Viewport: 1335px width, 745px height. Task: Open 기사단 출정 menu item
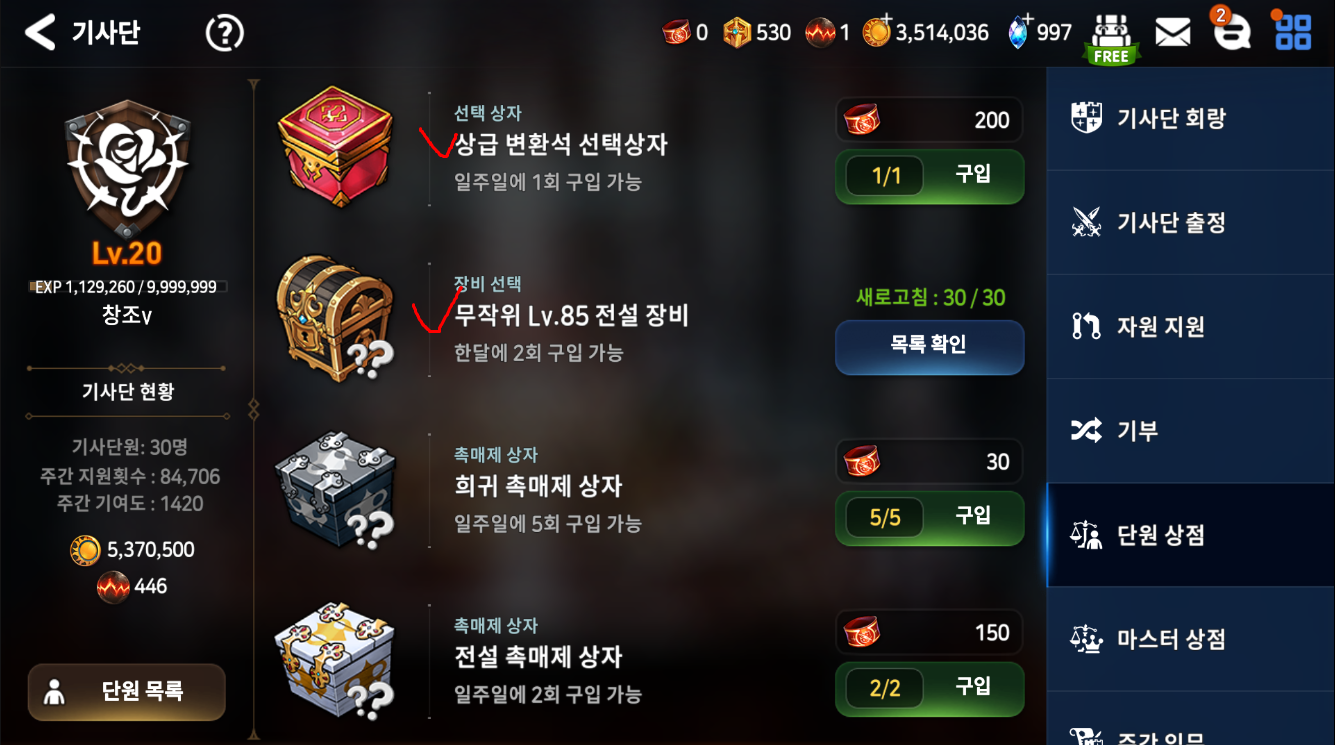[1190, 222]
